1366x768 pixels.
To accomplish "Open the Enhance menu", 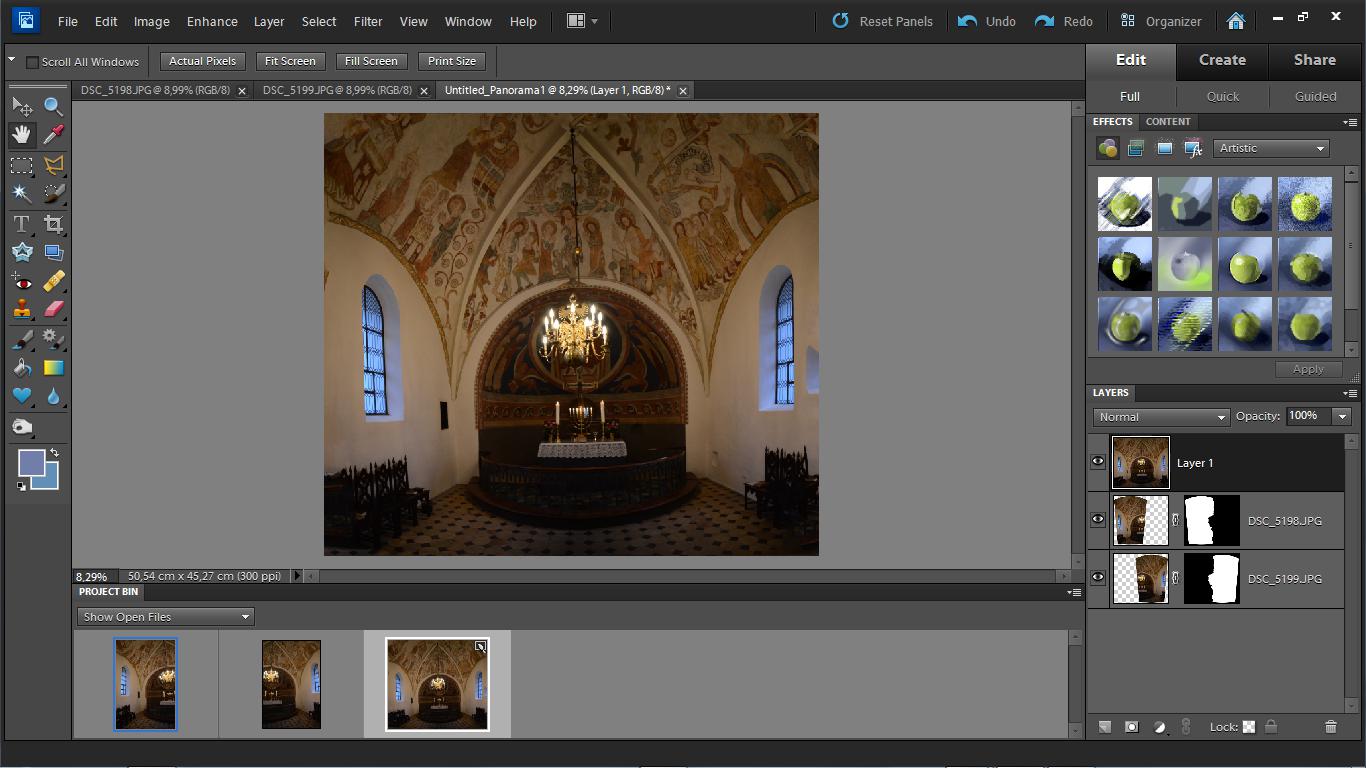I will tap(212, 21).
